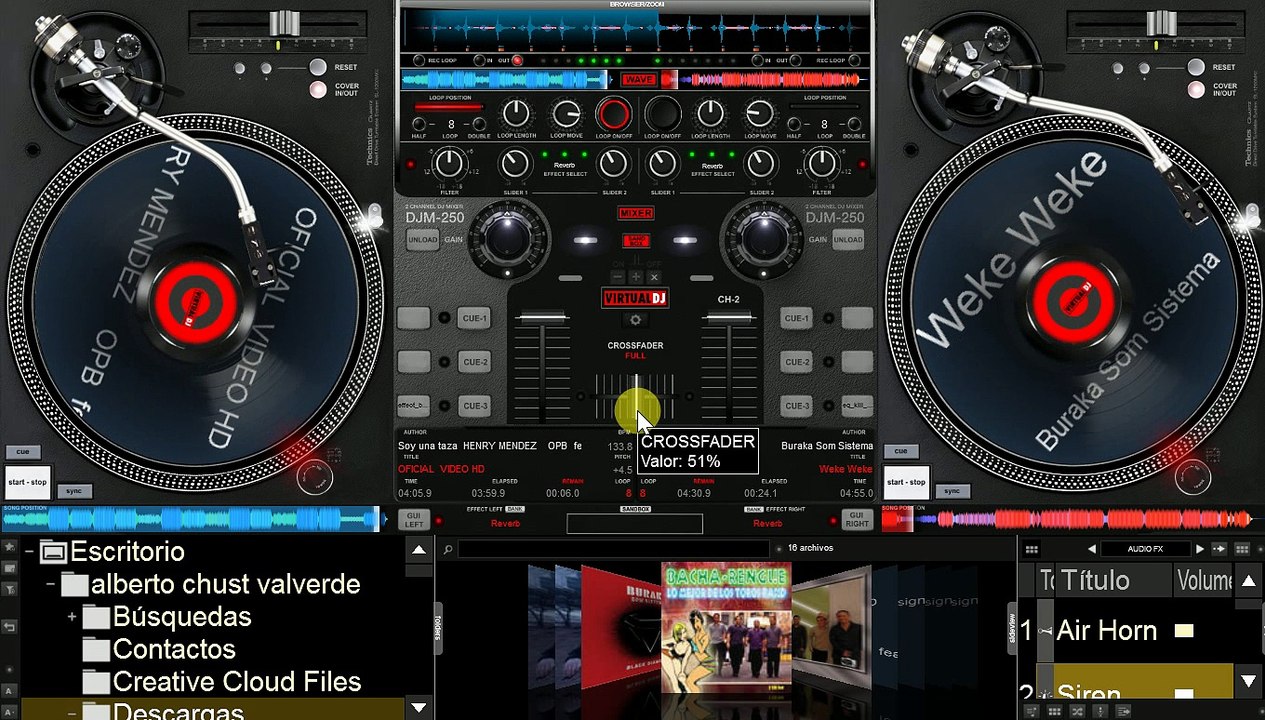Click right turntable RESET button

click(1197, 67)
